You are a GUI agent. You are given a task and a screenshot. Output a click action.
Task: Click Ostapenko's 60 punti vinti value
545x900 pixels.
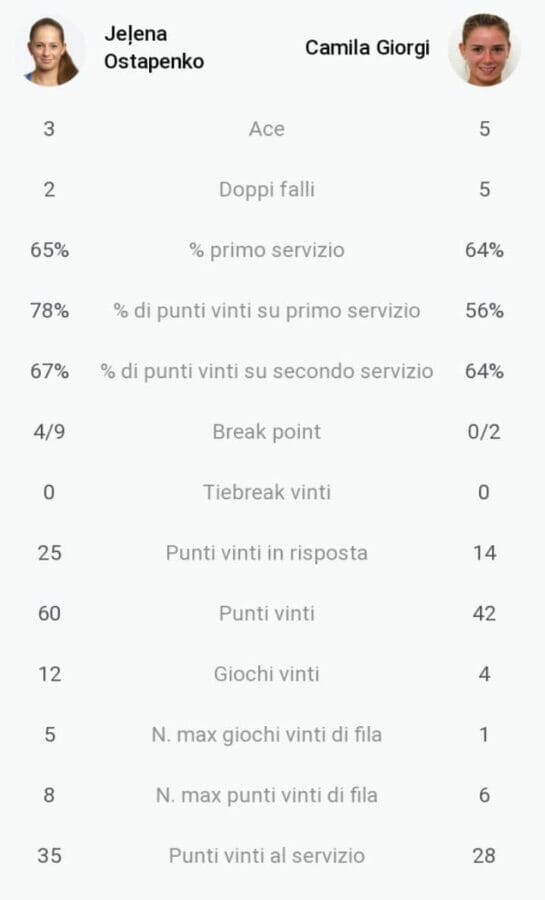[49, 614]
